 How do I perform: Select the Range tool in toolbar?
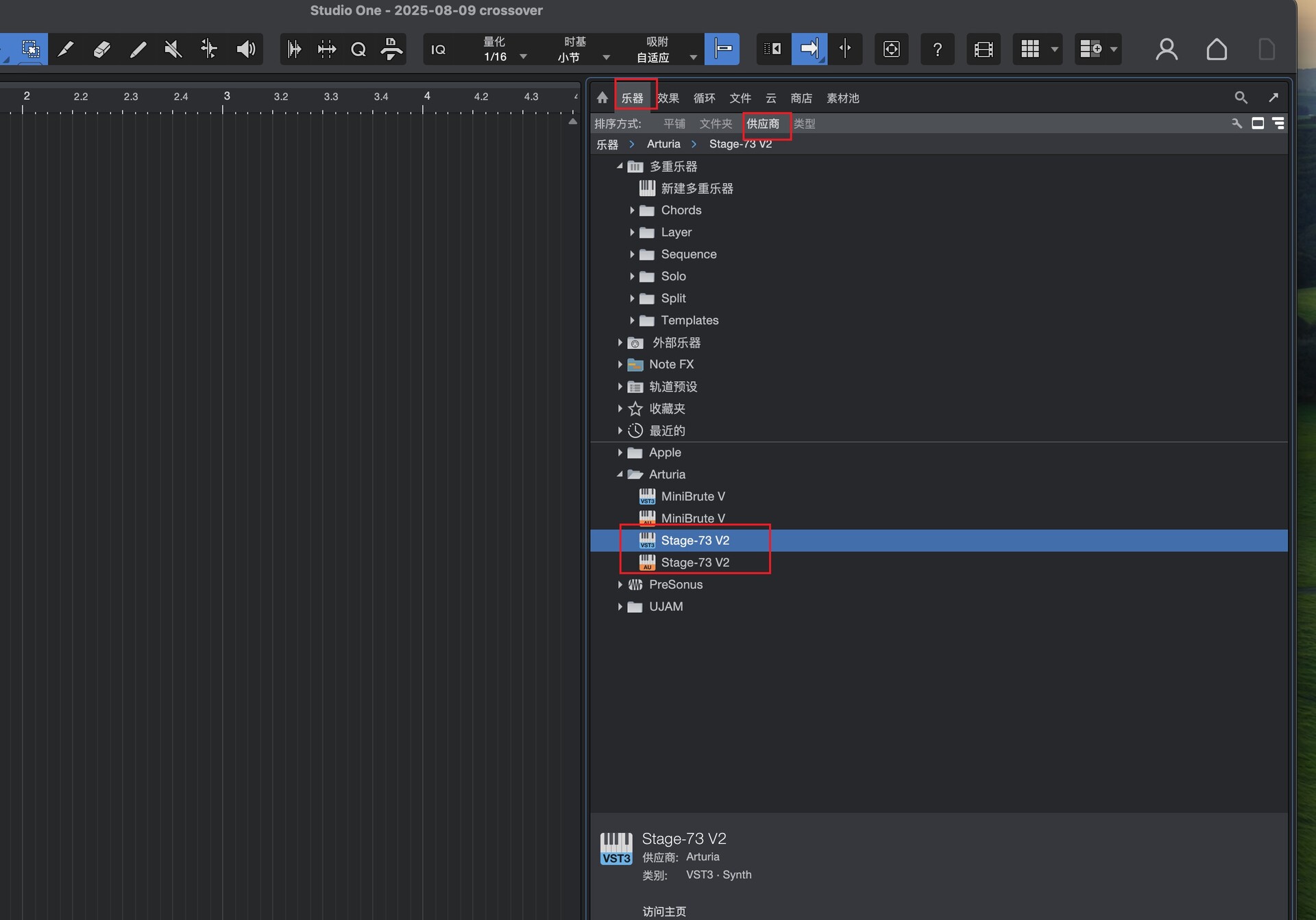point(30,49)
